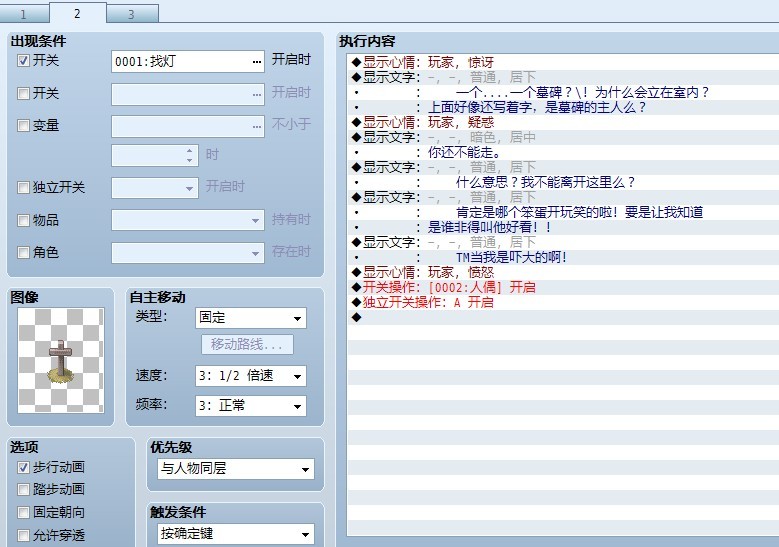Click ellipsis button of 变量 field
Image resolution: width=779 pixels, height=547 pixels.
(256, 127)
